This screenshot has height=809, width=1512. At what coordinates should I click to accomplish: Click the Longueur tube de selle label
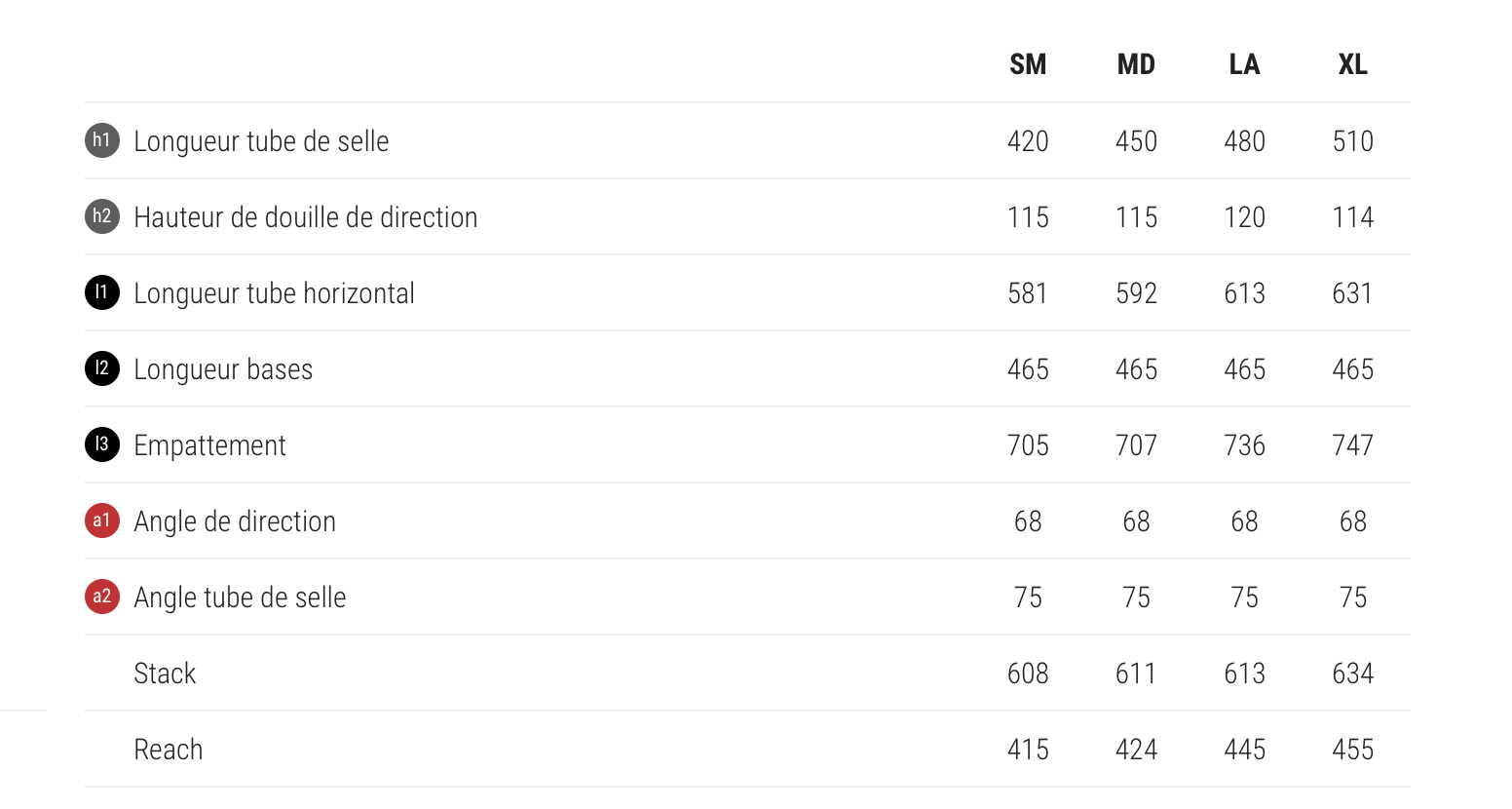[261, 141]
